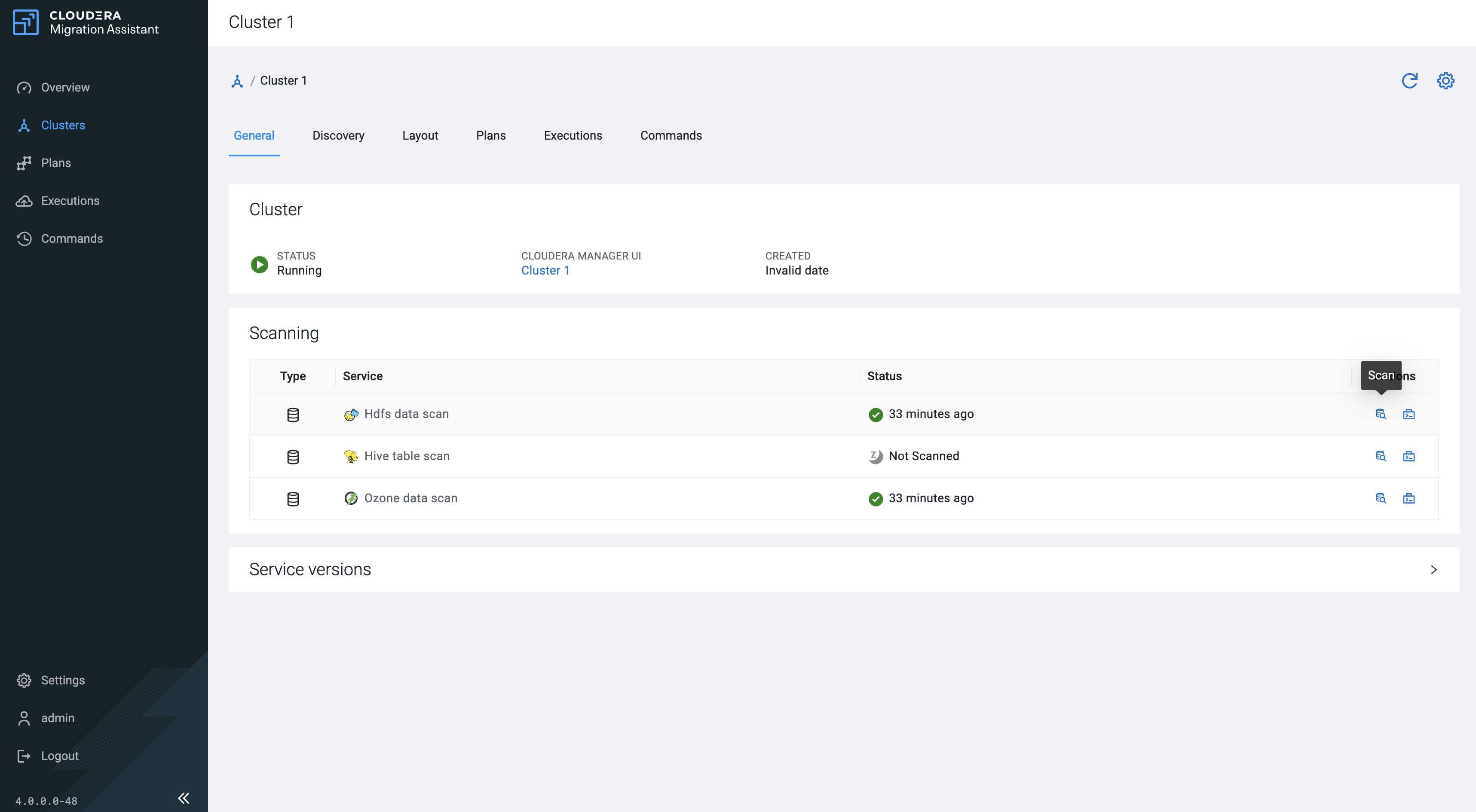Open Overview in the sidebar
Viewport: 1476px width, 812px height.
[65, 88]
